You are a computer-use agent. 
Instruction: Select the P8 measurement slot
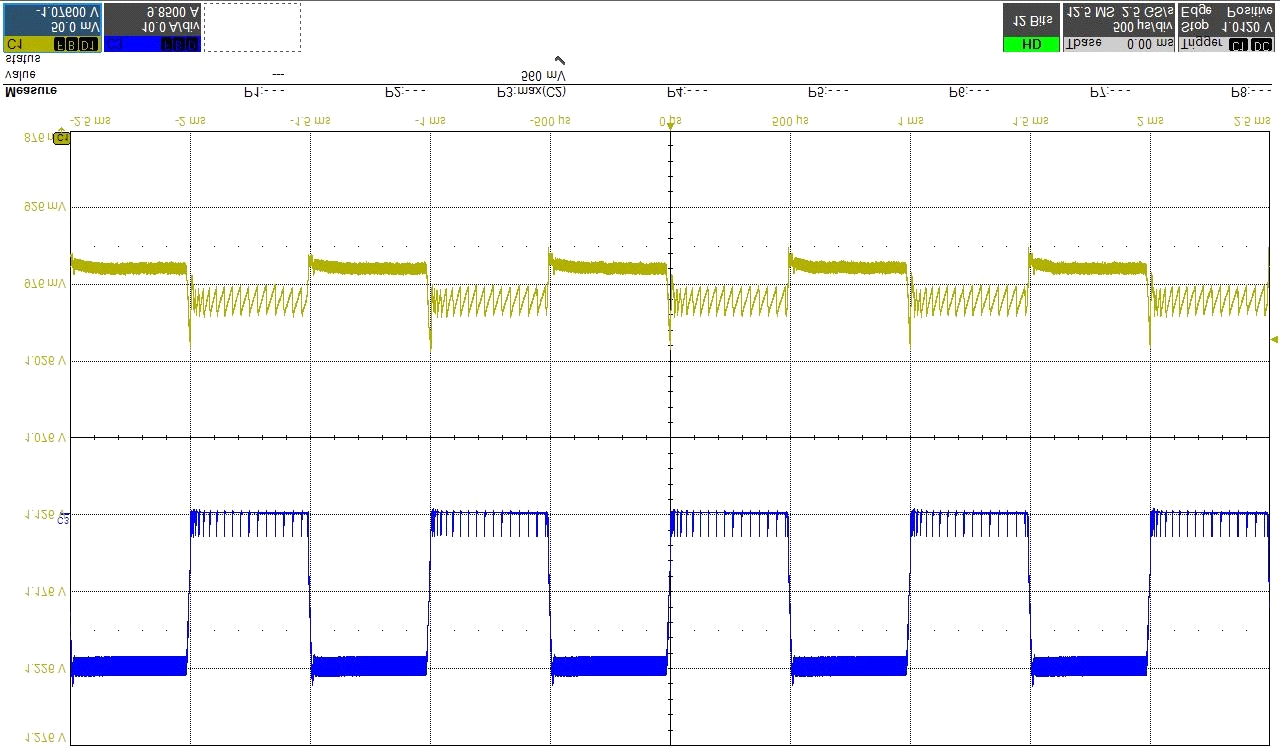[x=1251, y=92]
